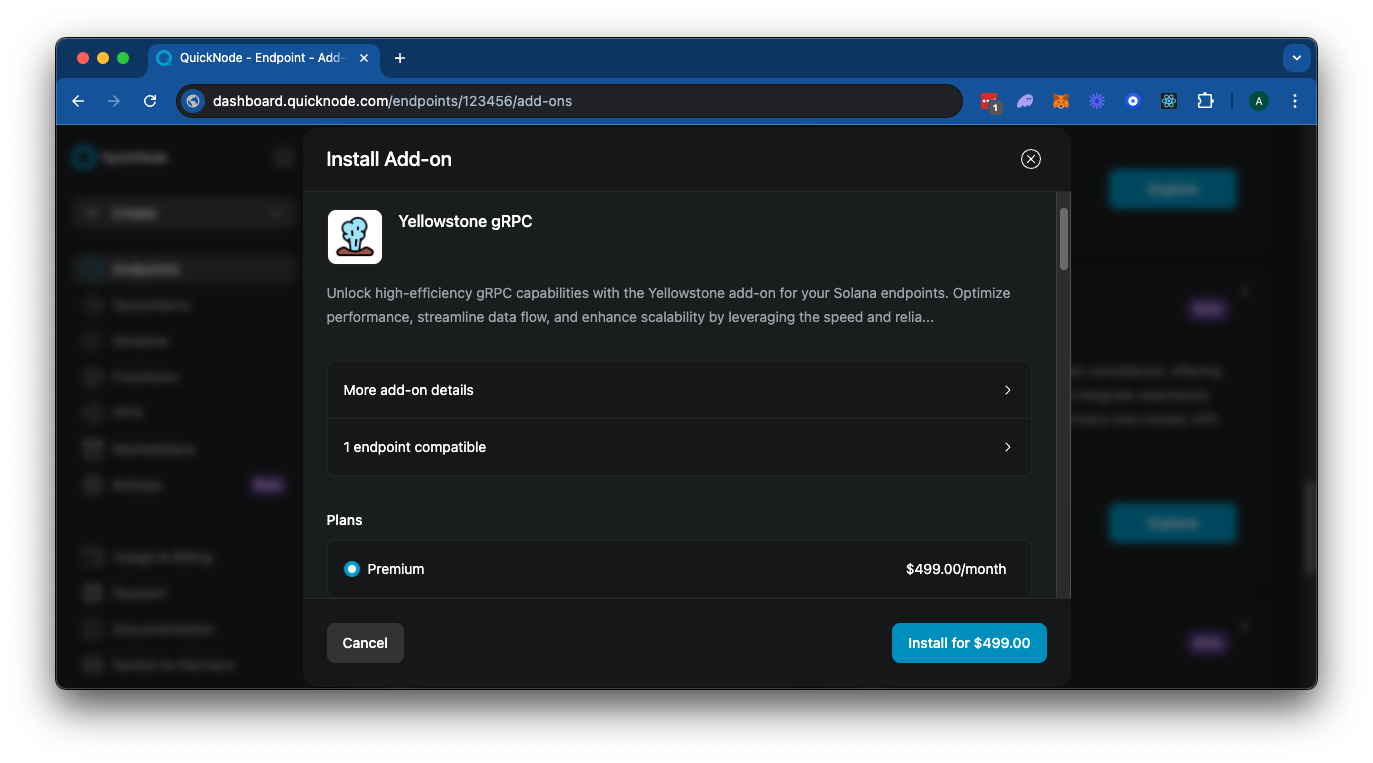Screen dimensions: 1373x763
Task: Open the Phantom ghost extension
Action: tap(1025, 101)
